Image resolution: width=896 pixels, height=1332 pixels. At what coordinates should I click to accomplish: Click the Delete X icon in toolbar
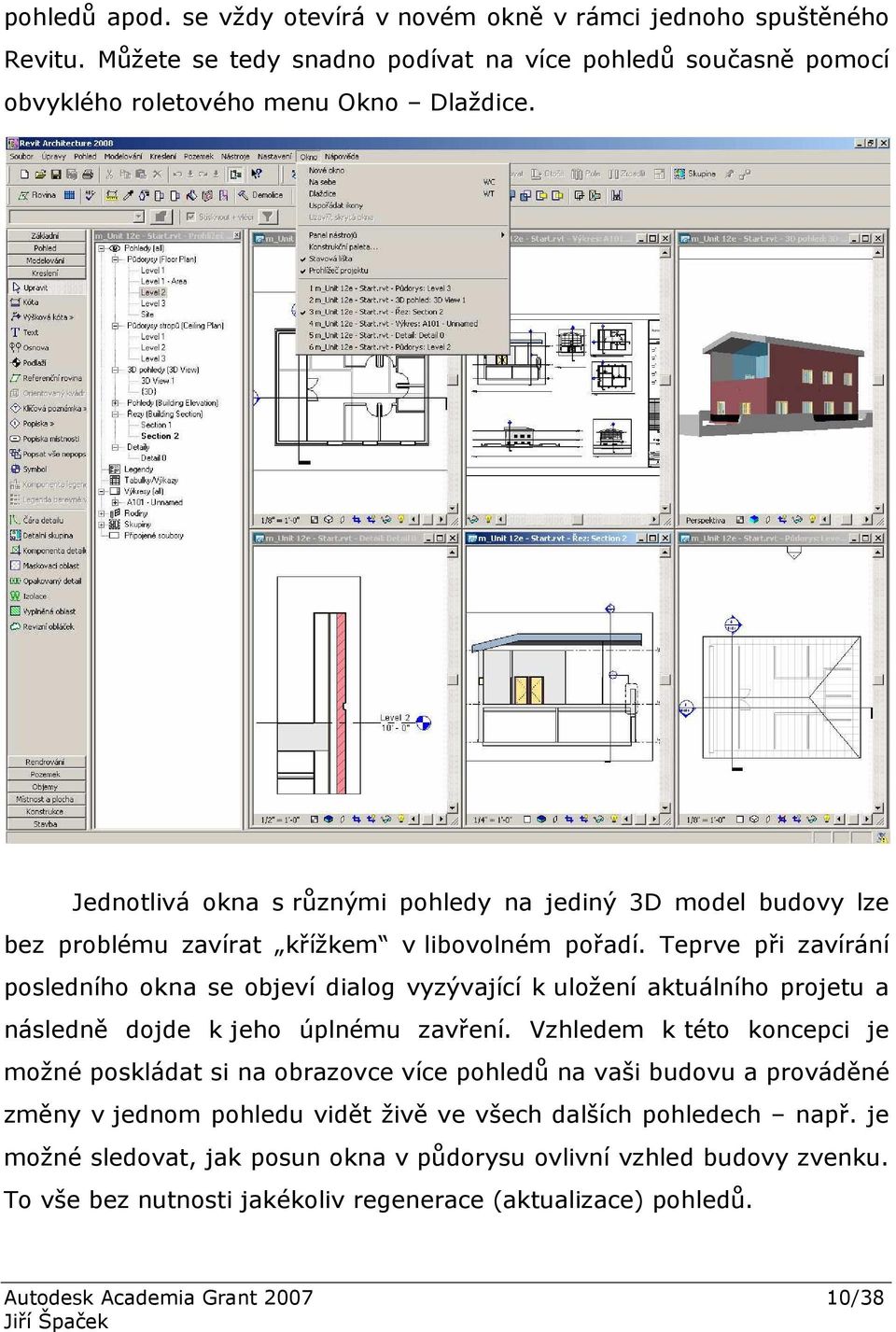point(157,175)
